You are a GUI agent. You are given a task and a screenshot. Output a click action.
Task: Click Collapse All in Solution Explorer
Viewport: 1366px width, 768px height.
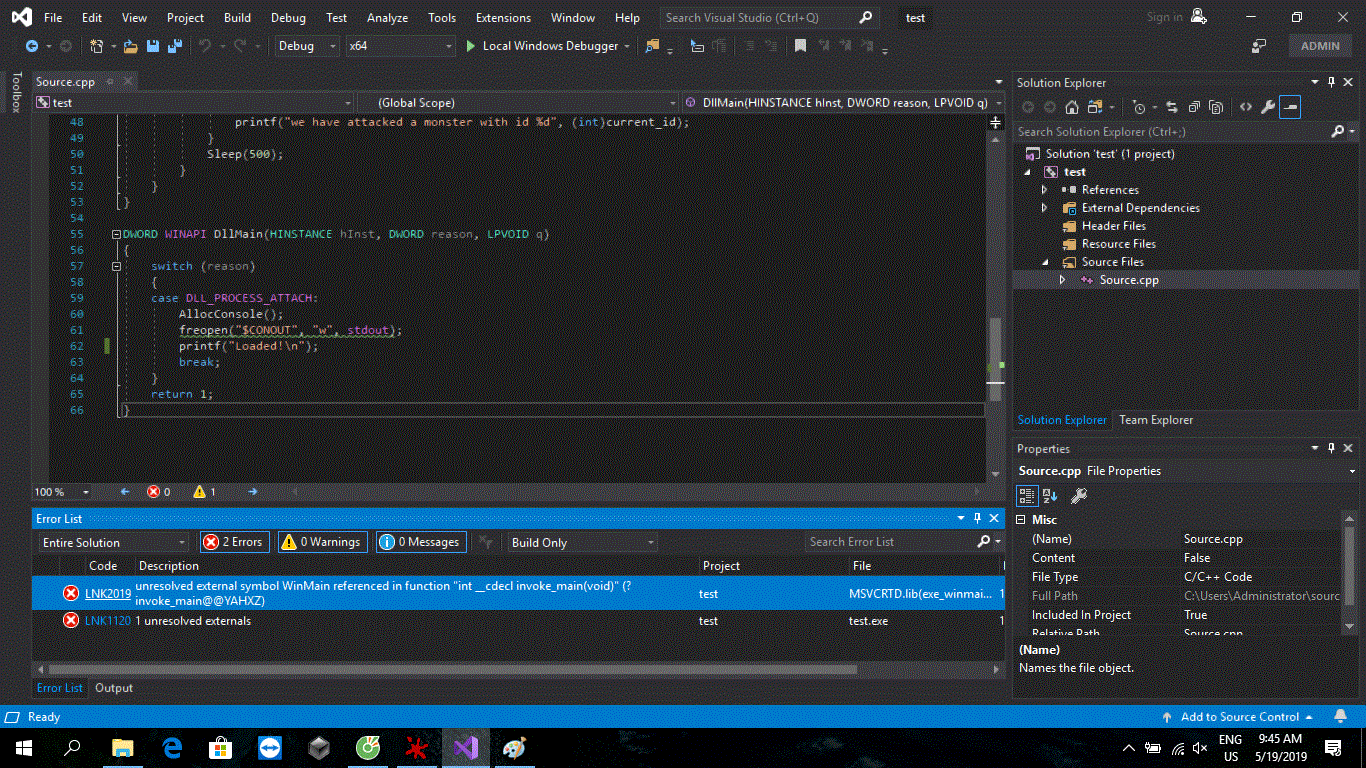point(1194,108)
